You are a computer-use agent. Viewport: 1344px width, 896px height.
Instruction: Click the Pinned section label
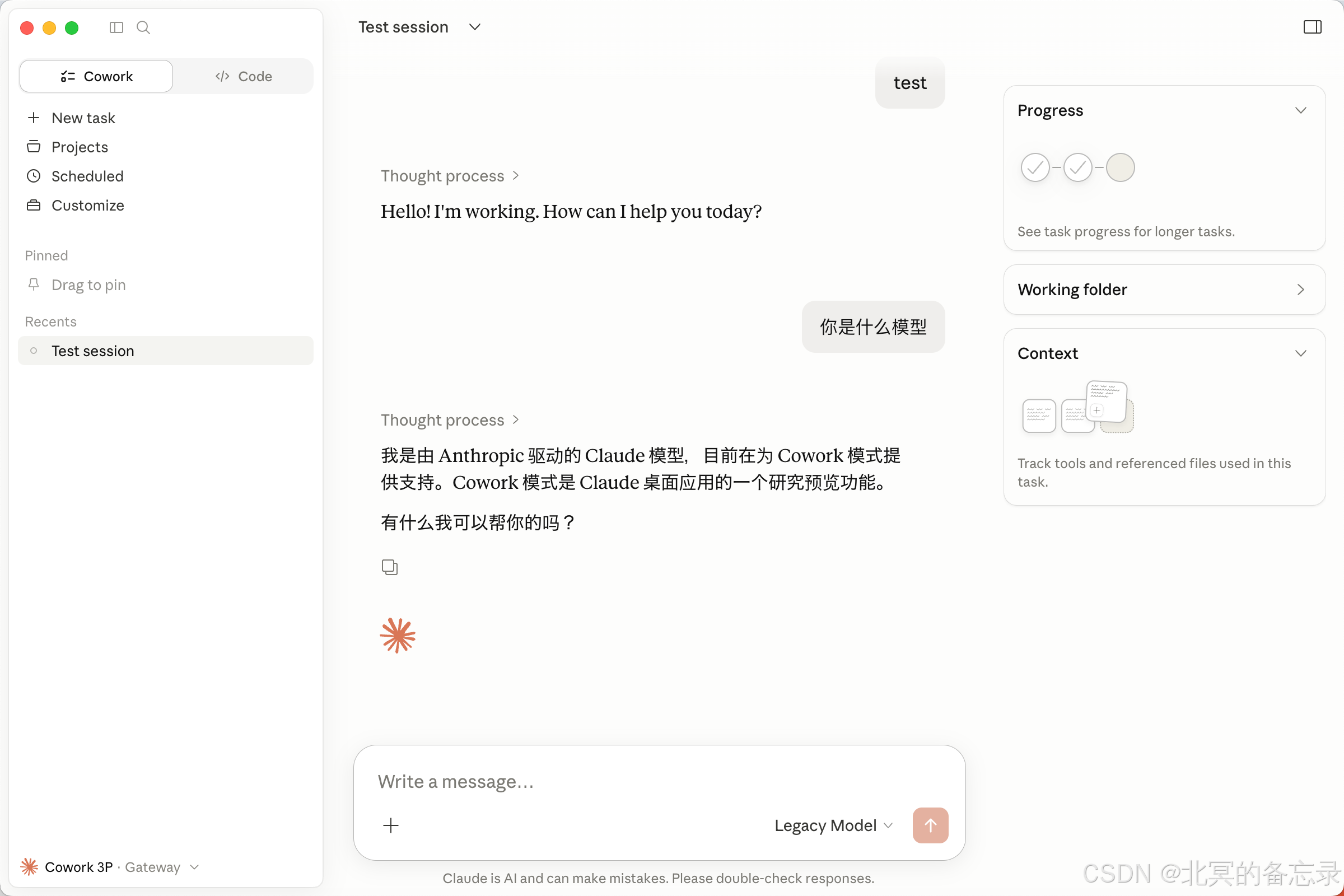(46, 255)
